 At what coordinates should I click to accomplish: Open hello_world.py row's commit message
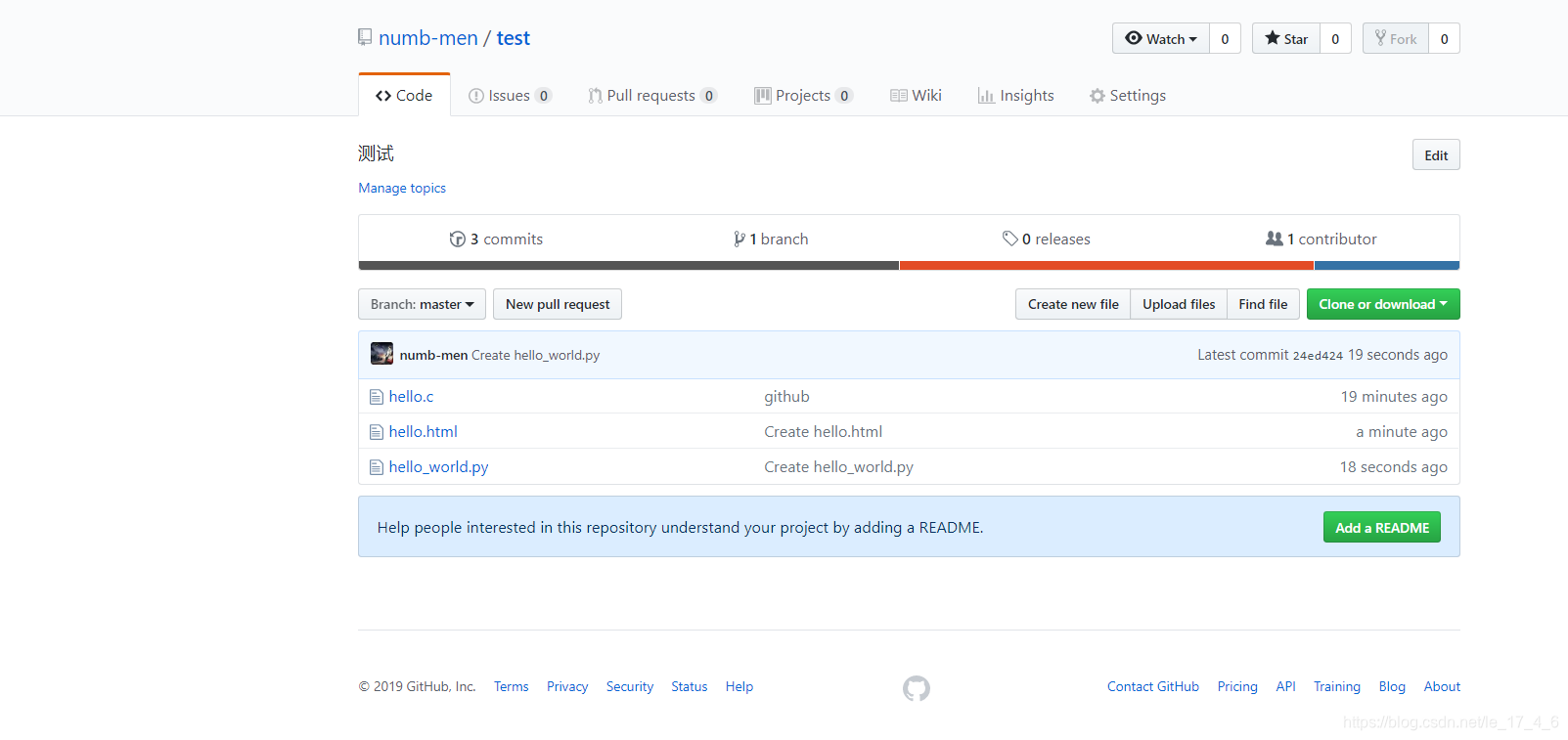(x=838, y=467)
